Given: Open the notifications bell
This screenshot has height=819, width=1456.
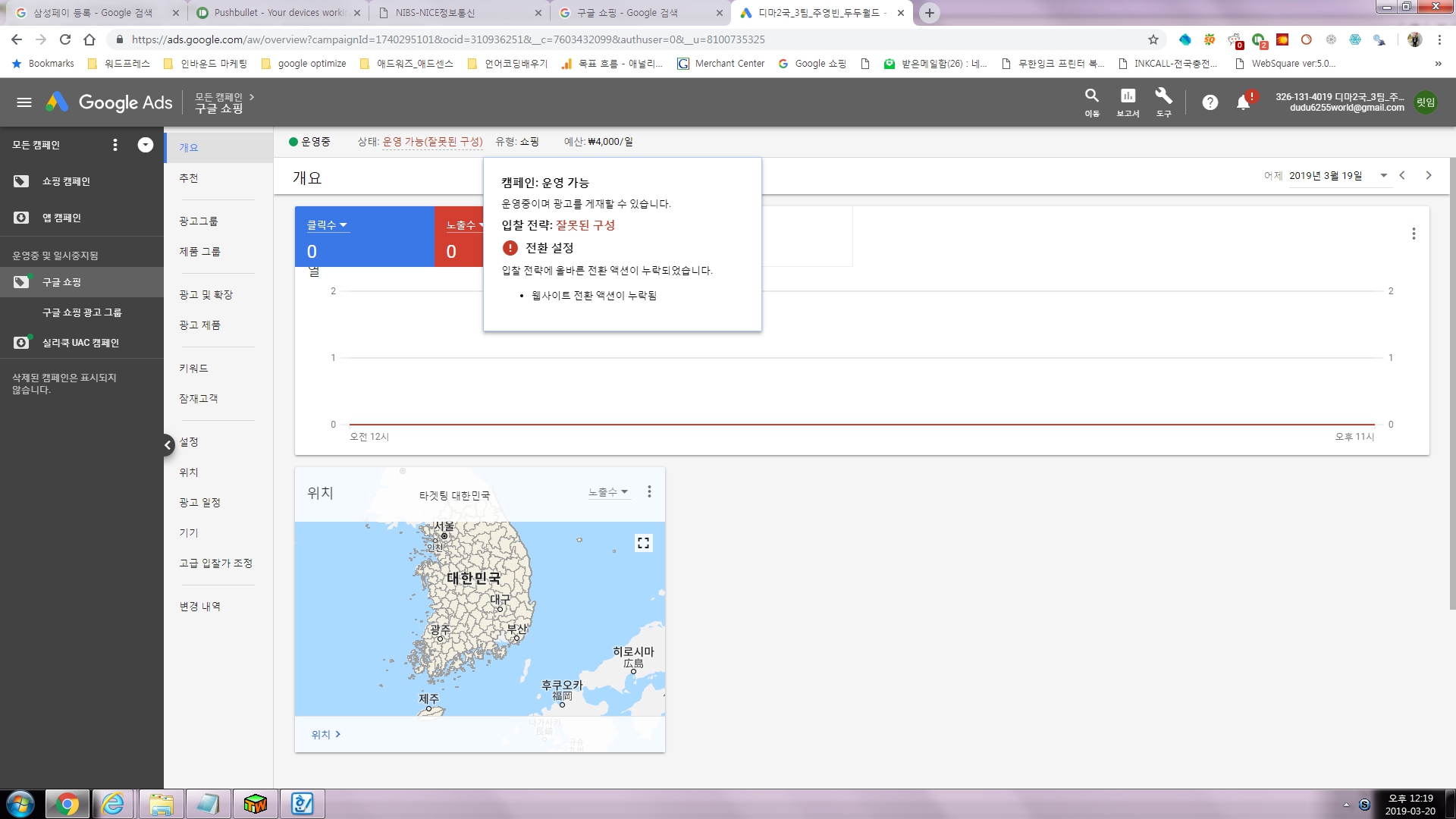Looking at the screenshot, I should click(1243, 102).
